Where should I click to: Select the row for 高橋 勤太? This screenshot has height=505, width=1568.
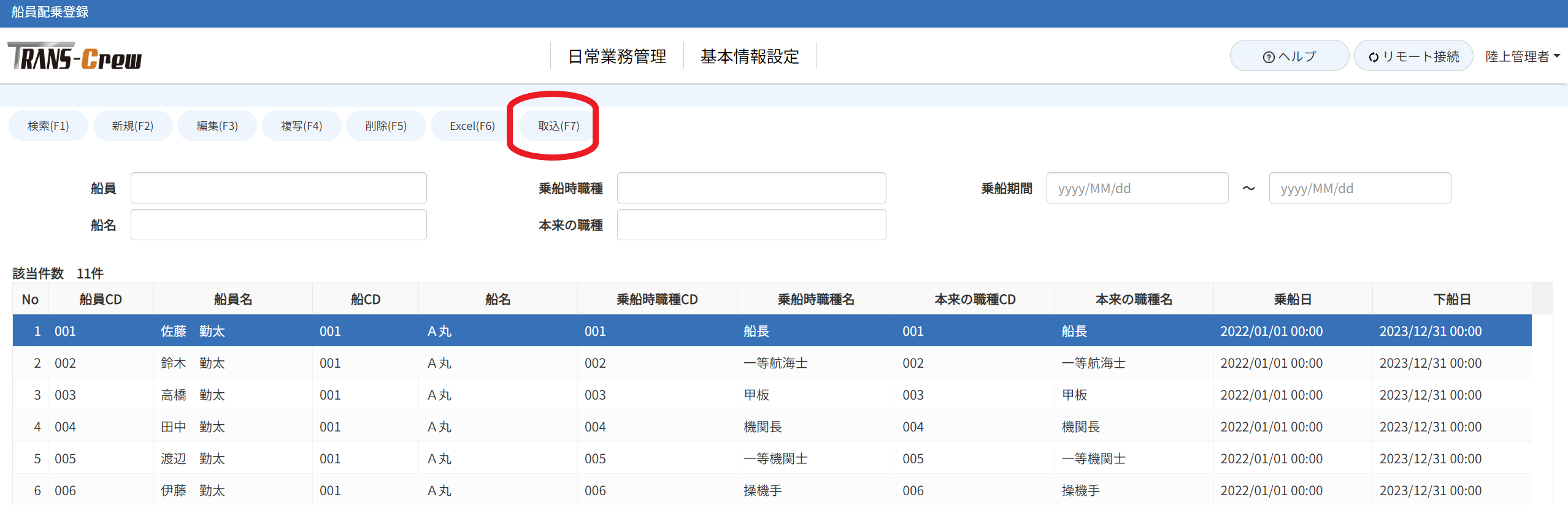(x=772, y=395)
